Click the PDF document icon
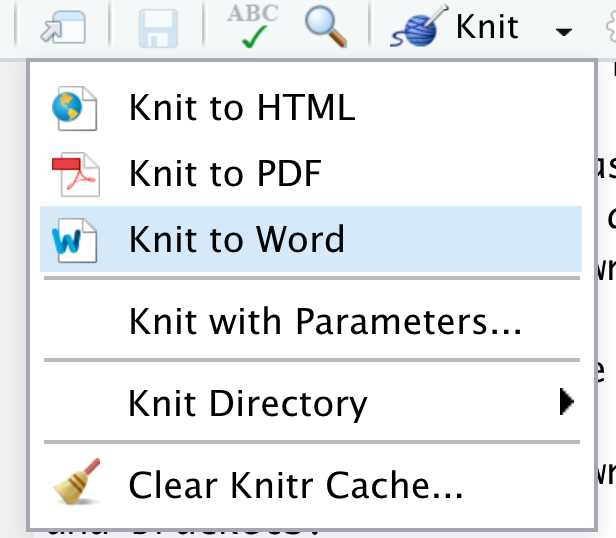This screenshot has width=616, height=538. 76,174
